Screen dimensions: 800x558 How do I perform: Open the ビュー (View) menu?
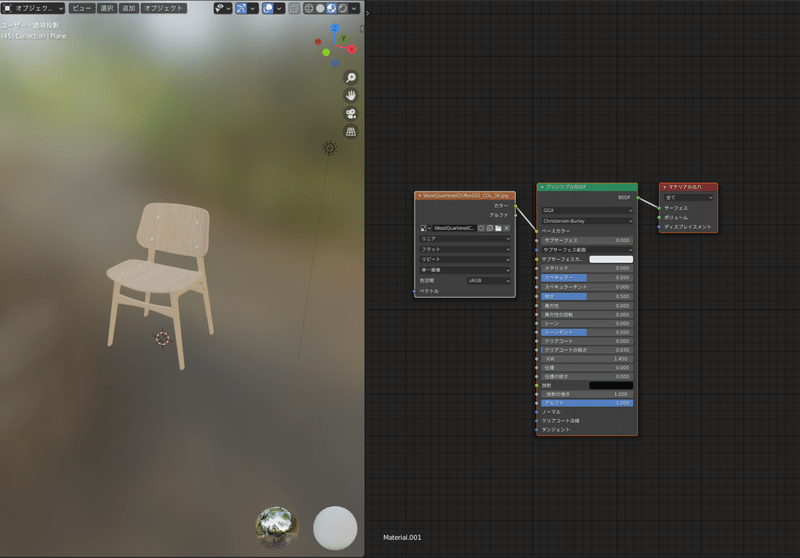coord(82,8)
